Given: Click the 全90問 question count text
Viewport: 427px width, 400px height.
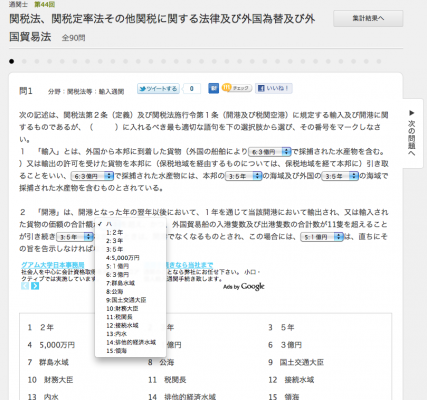Looking at the screenshot, I should (73, 38).
